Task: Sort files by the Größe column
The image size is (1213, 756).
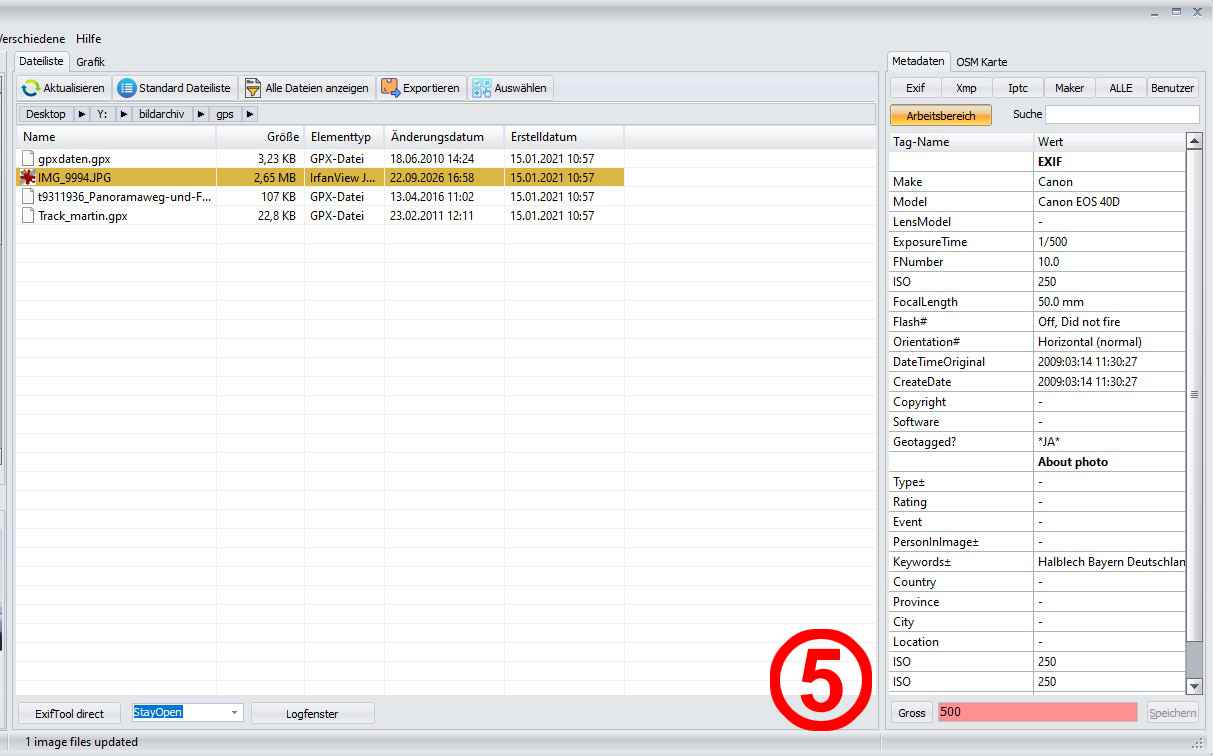Action: (260, 137)
